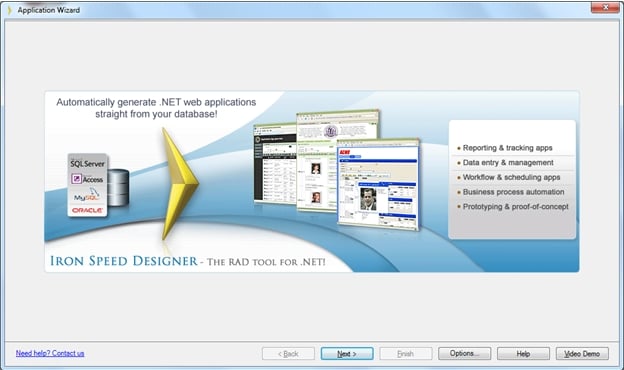Click the Application Wizard title bar icon
The height and width of the screenshot is (370, 624).
[10, 10]
